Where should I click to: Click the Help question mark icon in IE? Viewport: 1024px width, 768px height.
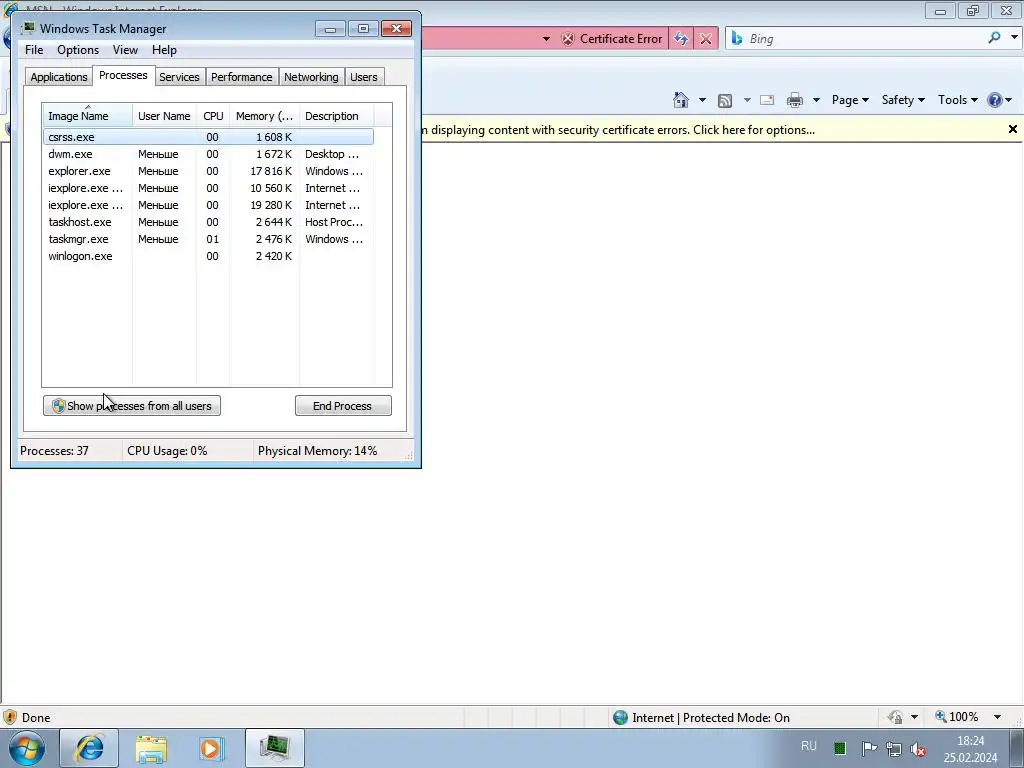(x=995, y=100)
